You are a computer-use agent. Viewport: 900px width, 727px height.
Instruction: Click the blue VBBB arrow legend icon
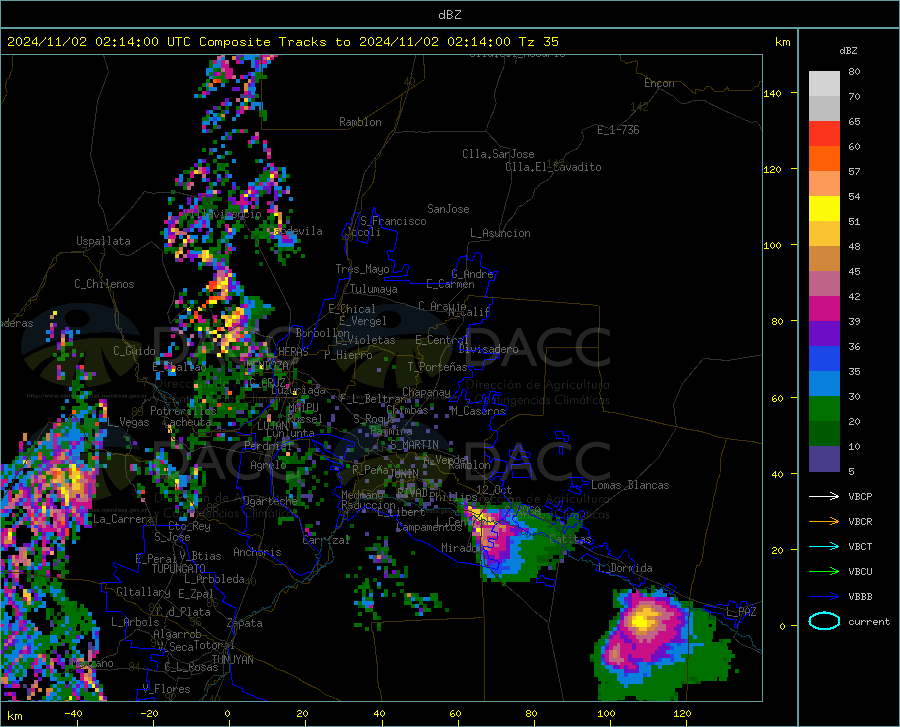point(824,596)
